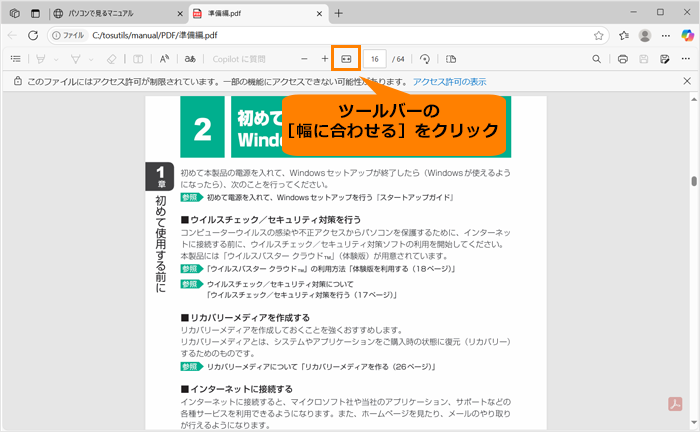Image resolution: width=700 pixels, height=432 pixels.
Task: Close the パソコンで見るマニュアル tab
Action: pos(180,14)
